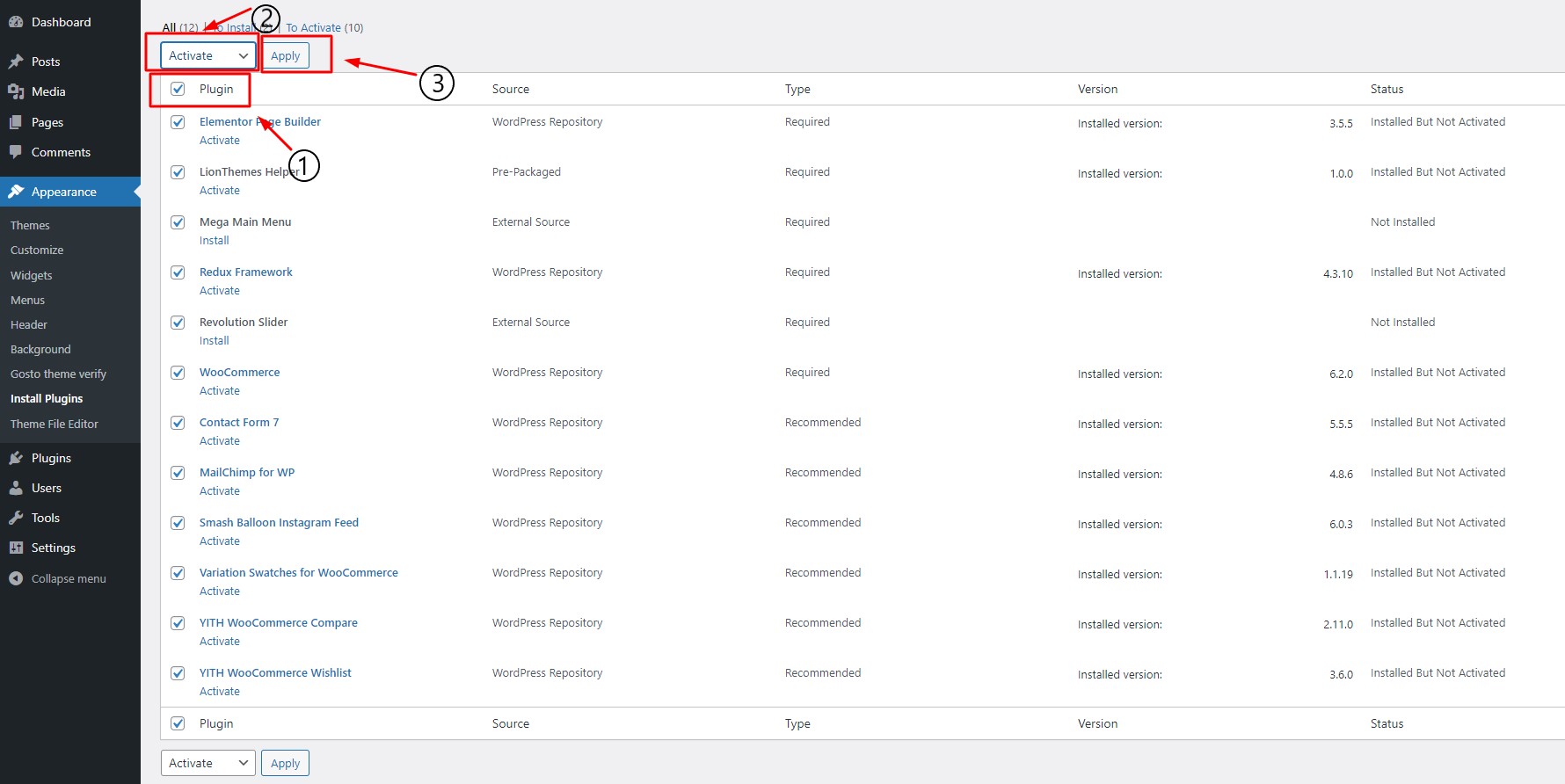Open the Customize submenu item
Screen dimensions: 1565x784
pos(37,250)
